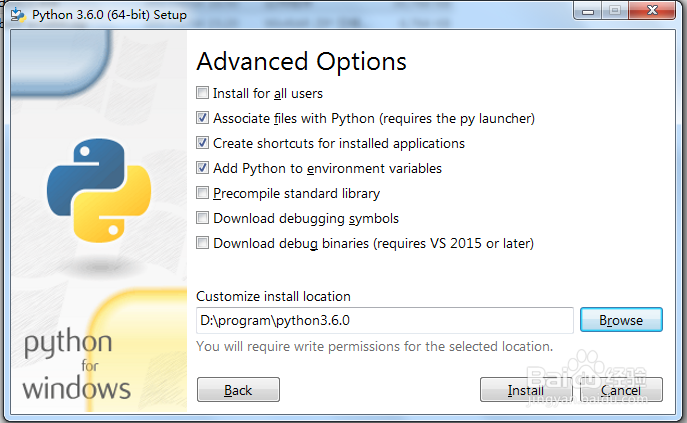Tick Download debug binaries checkbox
This screenshot has height=423, width=687.
coord(202,243)
